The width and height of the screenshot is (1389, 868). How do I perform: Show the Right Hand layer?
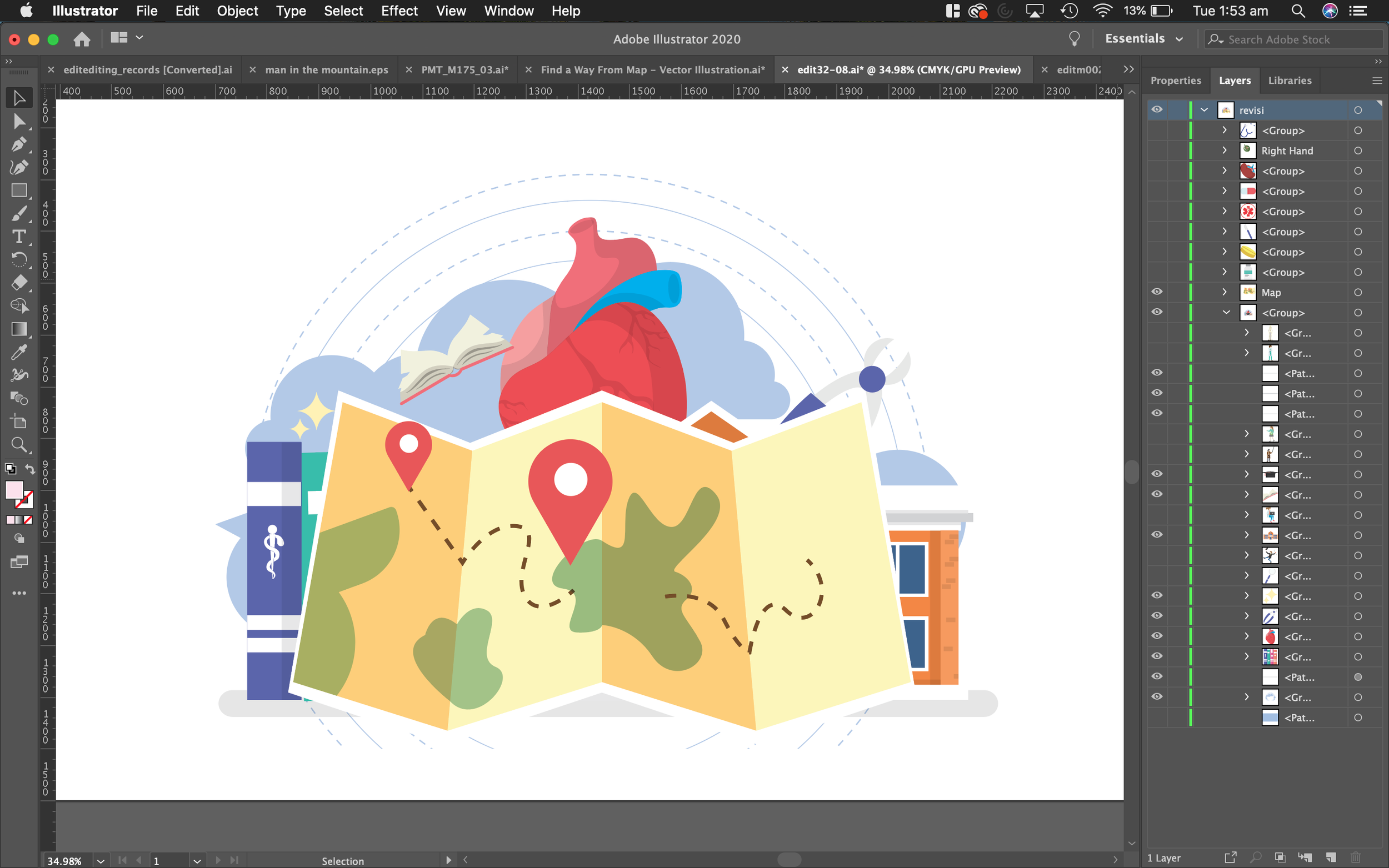[1156, 150]
